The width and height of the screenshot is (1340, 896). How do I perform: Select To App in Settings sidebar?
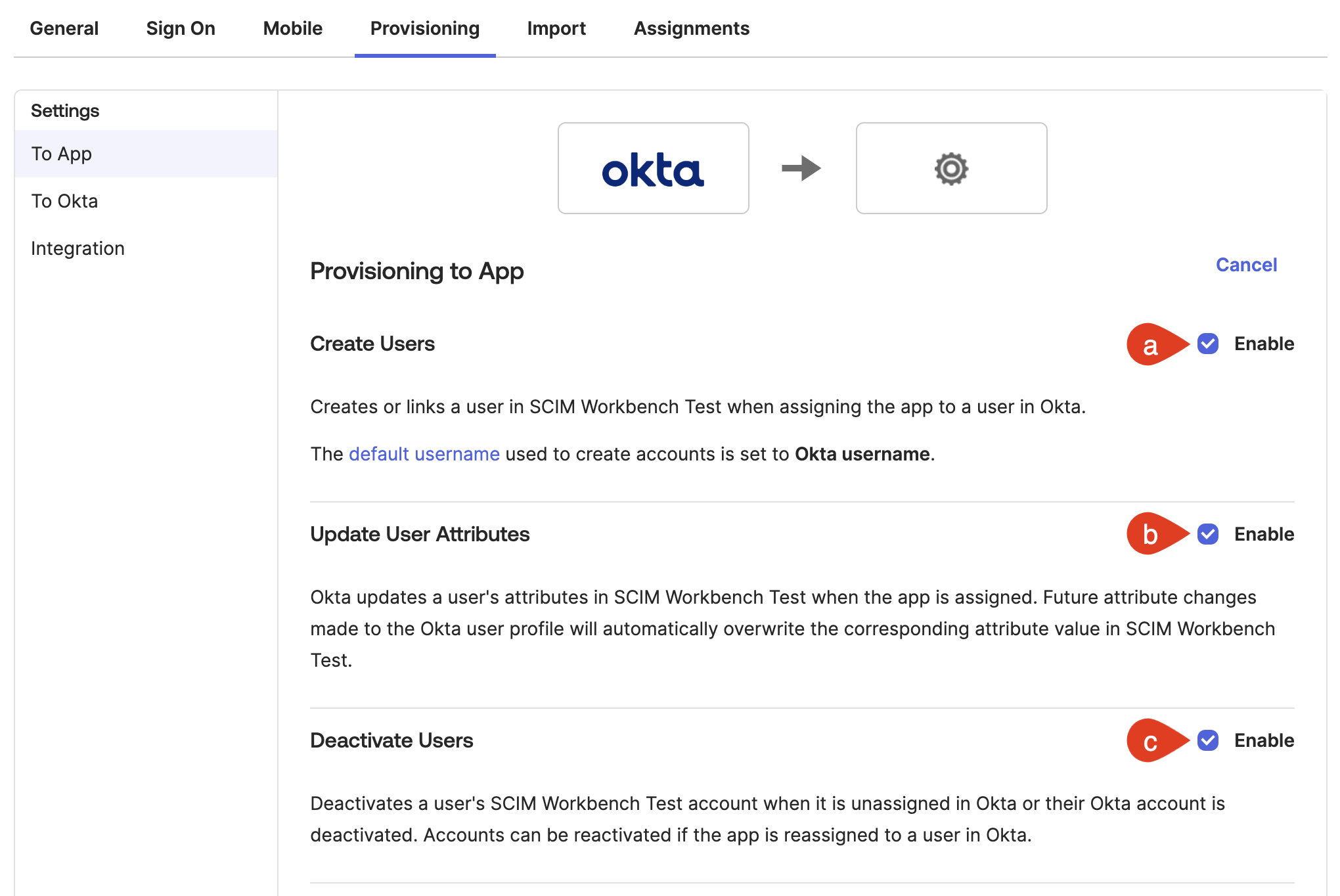point(146,154)
